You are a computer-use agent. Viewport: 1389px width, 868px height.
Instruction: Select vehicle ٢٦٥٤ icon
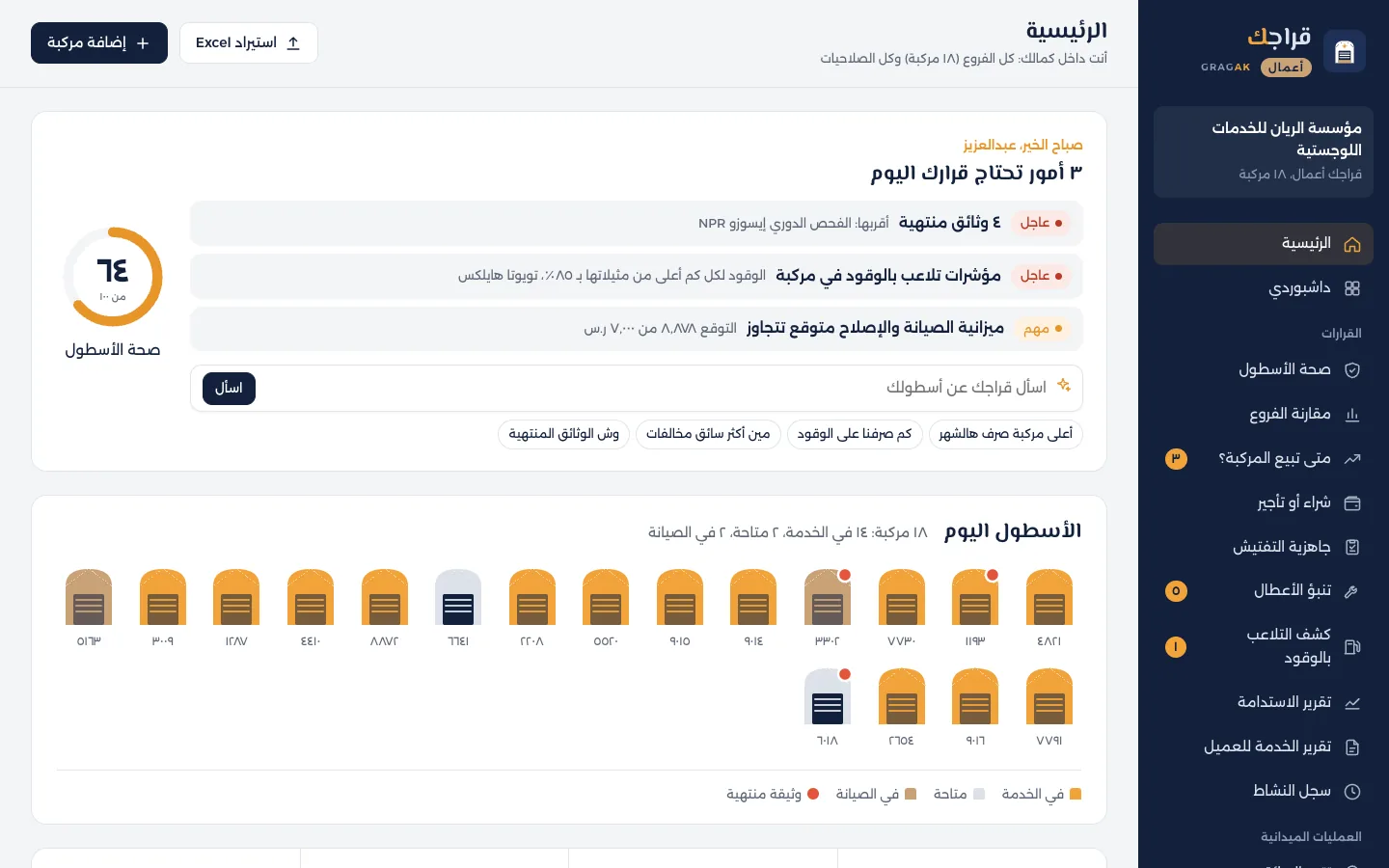(902, 696)
